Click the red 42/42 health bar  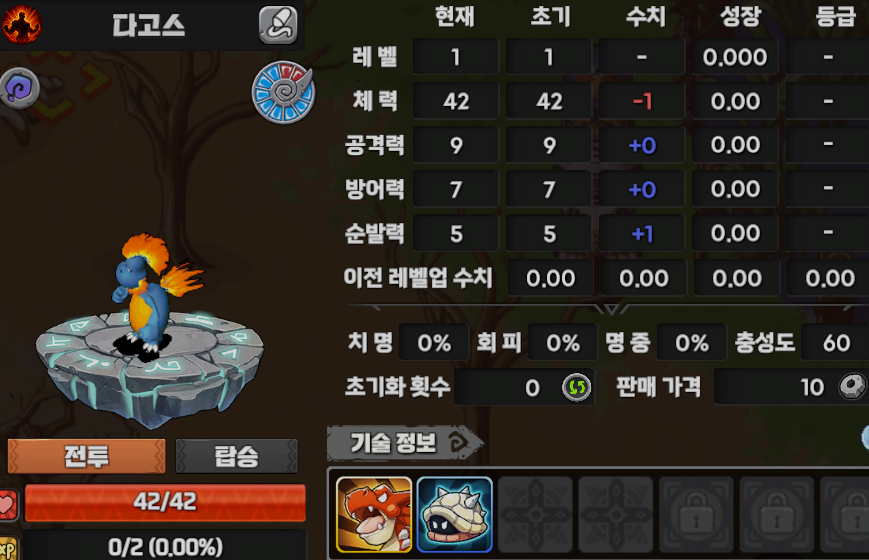pyautogui.click(x=165, y=502)
